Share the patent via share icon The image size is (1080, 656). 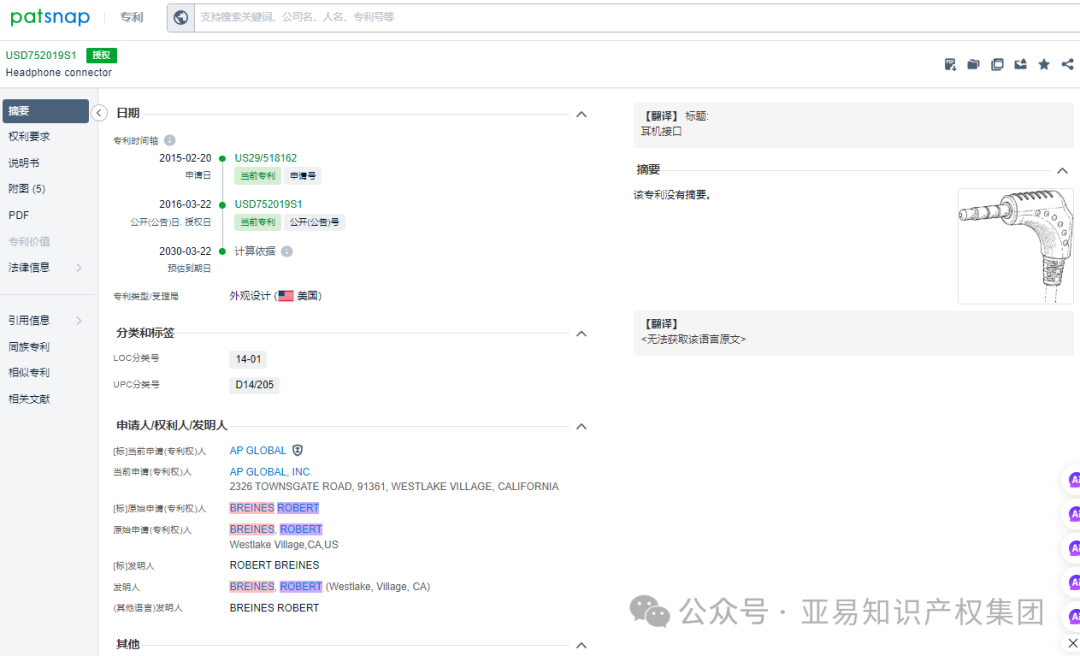coord(1066,63)
